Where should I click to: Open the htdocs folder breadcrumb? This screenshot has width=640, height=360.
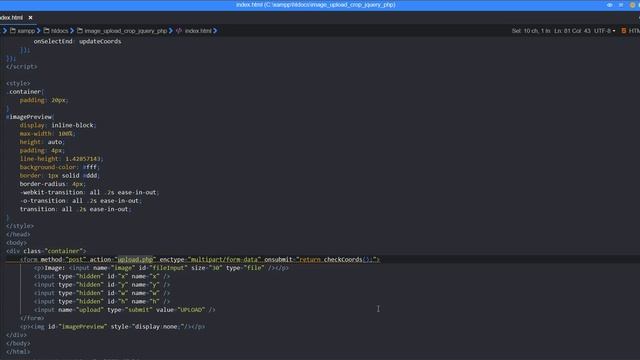click(x=60, y=31)
